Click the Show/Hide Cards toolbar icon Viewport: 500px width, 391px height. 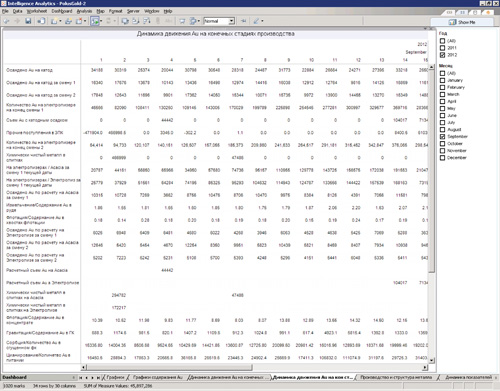point(193,21)
